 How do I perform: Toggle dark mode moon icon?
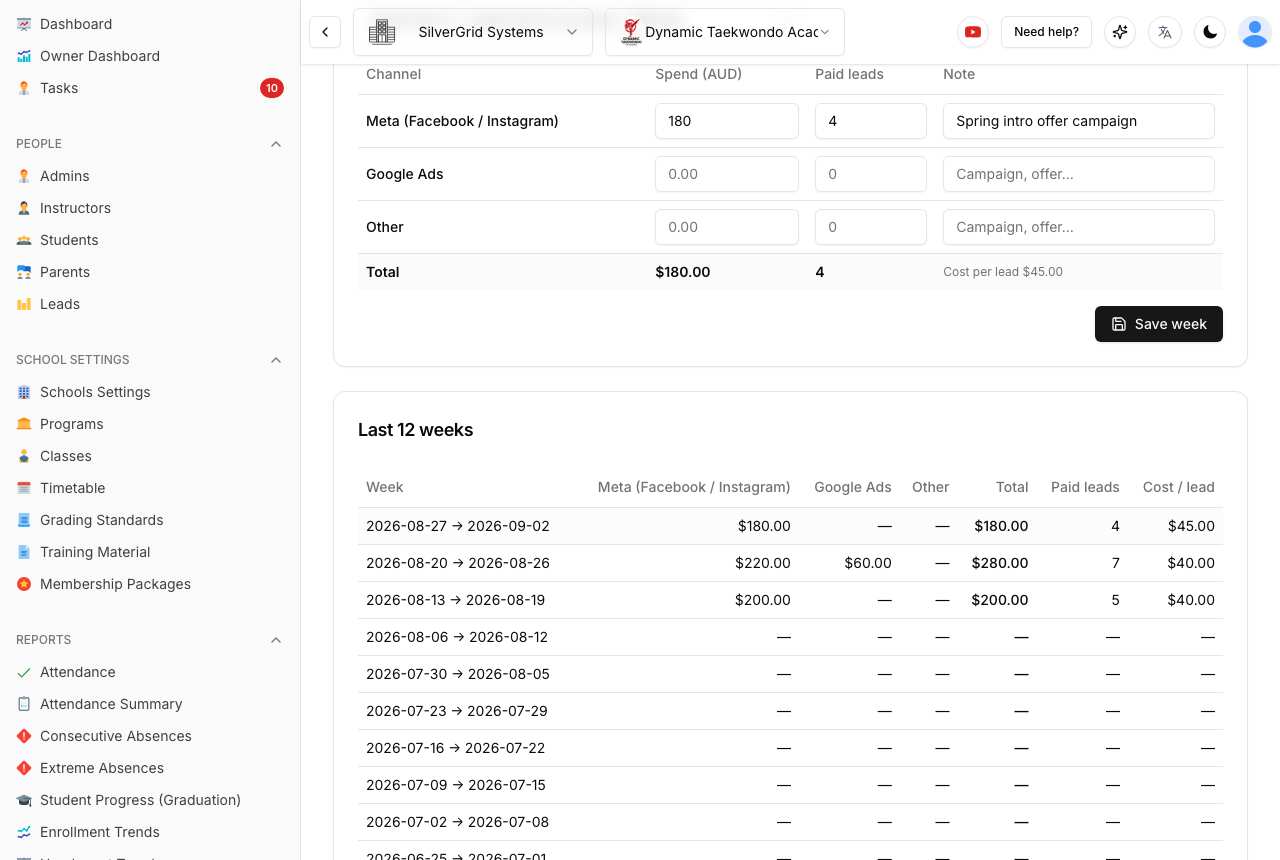pos(1210,32)
